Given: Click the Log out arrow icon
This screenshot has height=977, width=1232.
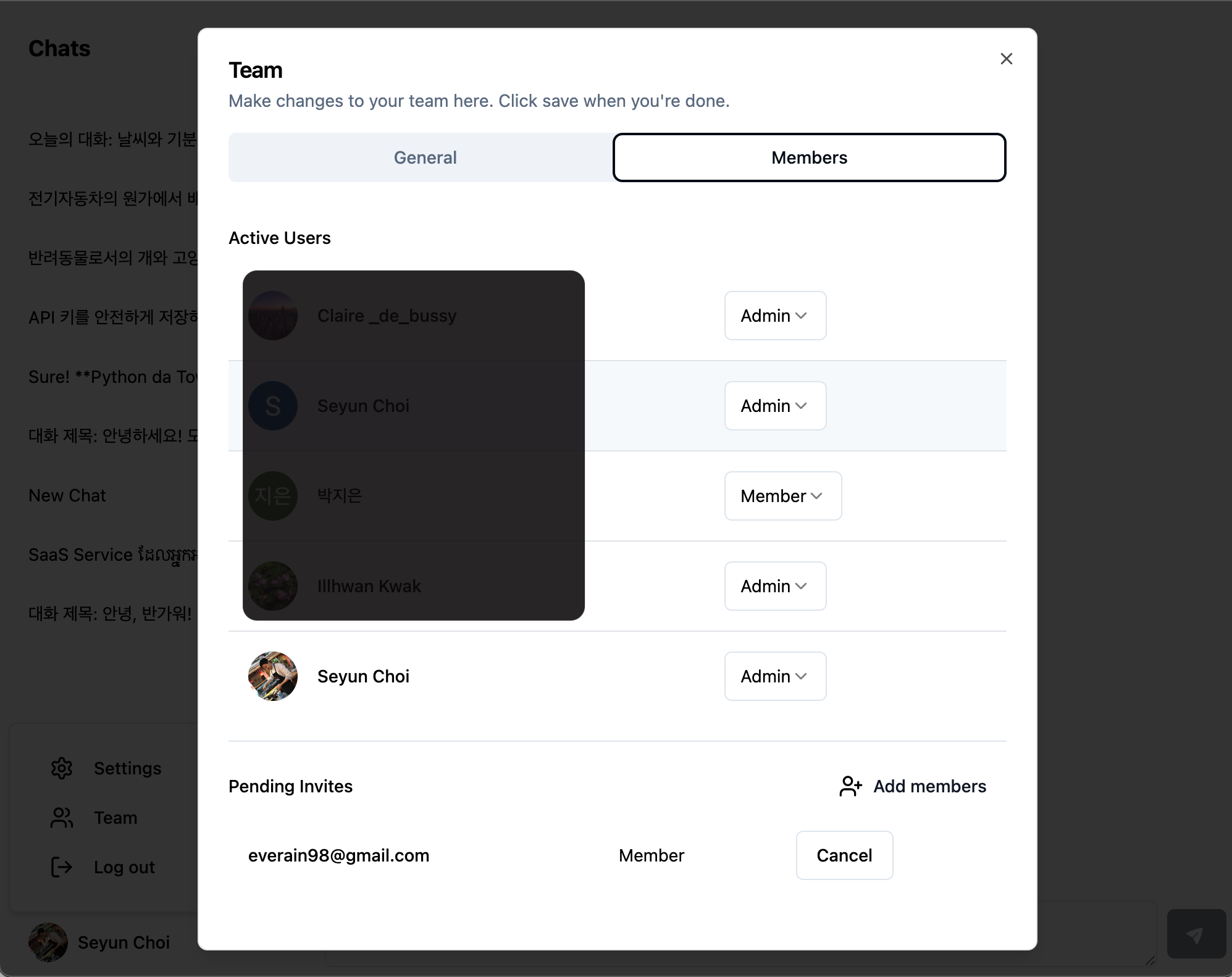Looking at the screenshot, I should [62, 867].
